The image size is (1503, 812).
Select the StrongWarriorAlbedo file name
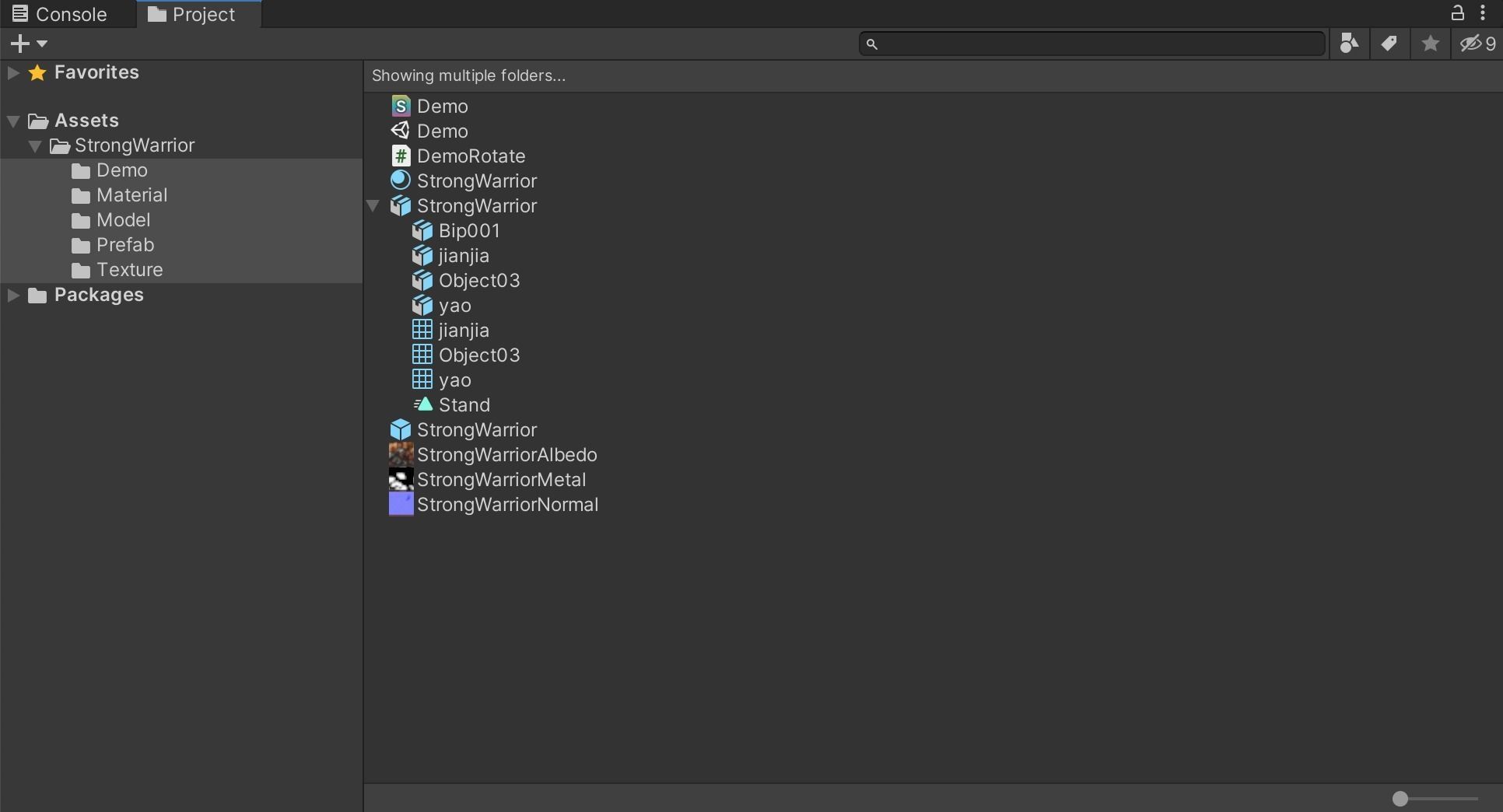(507, 455)
